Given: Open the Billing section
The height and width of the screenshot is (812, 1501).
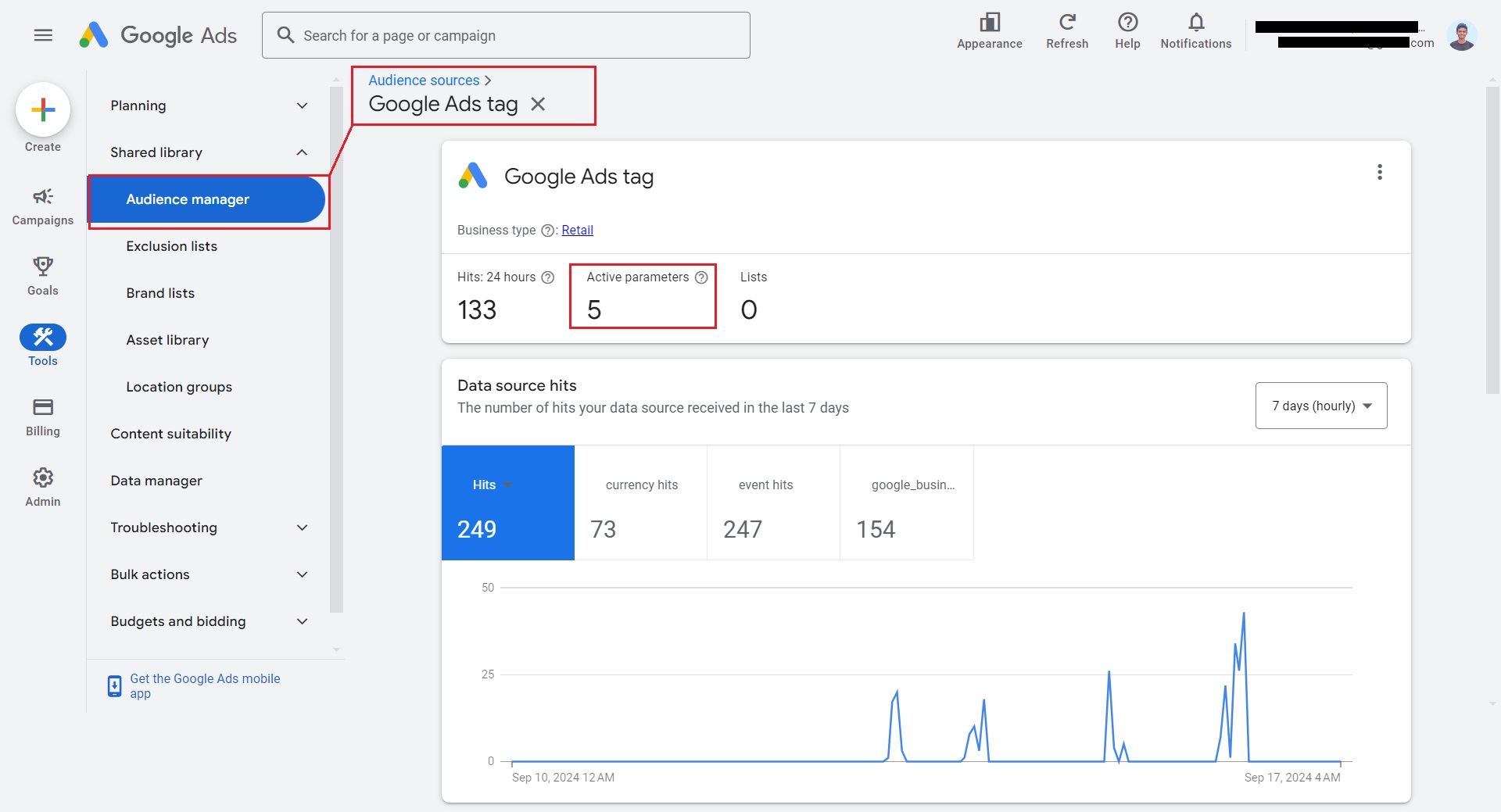Looking at the screenshot, I should (43, 417).
